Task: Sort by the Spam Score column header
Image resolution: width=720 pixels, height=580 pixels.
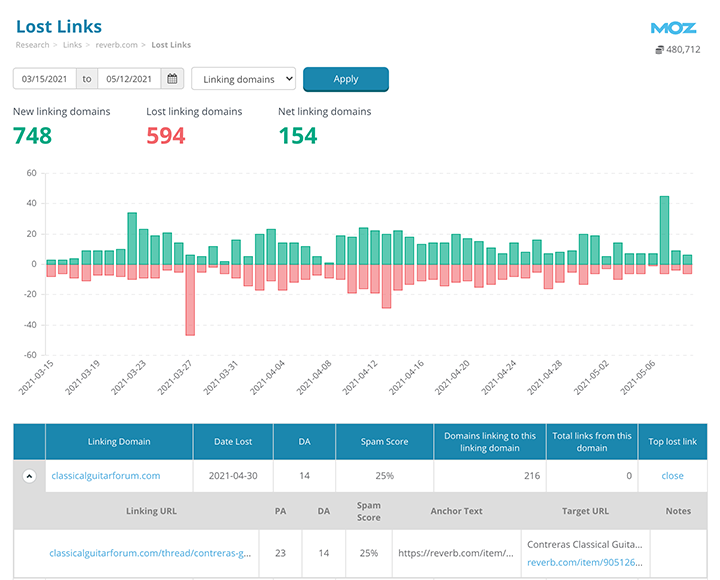Action: click(382, 442)
